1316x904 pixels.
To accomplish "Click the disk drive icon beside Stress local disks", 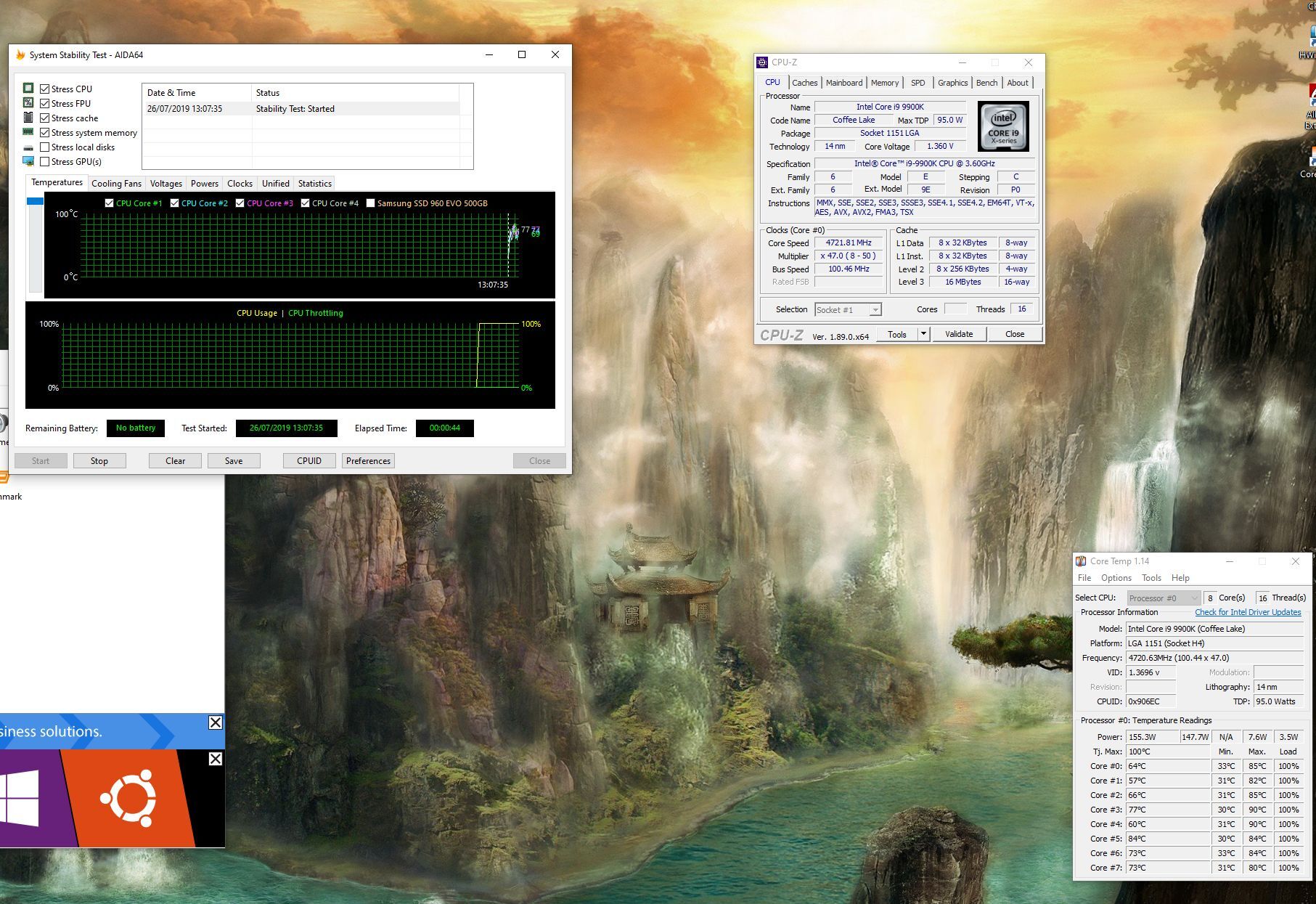I will point(28,147).
